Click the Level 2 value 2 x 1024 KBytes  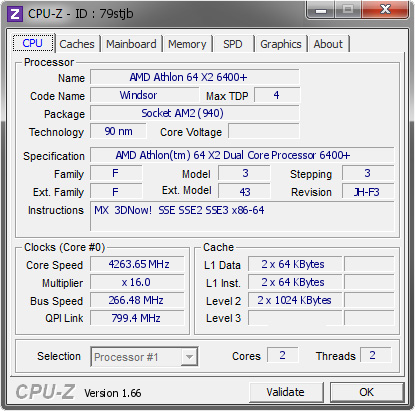[295, 300]
